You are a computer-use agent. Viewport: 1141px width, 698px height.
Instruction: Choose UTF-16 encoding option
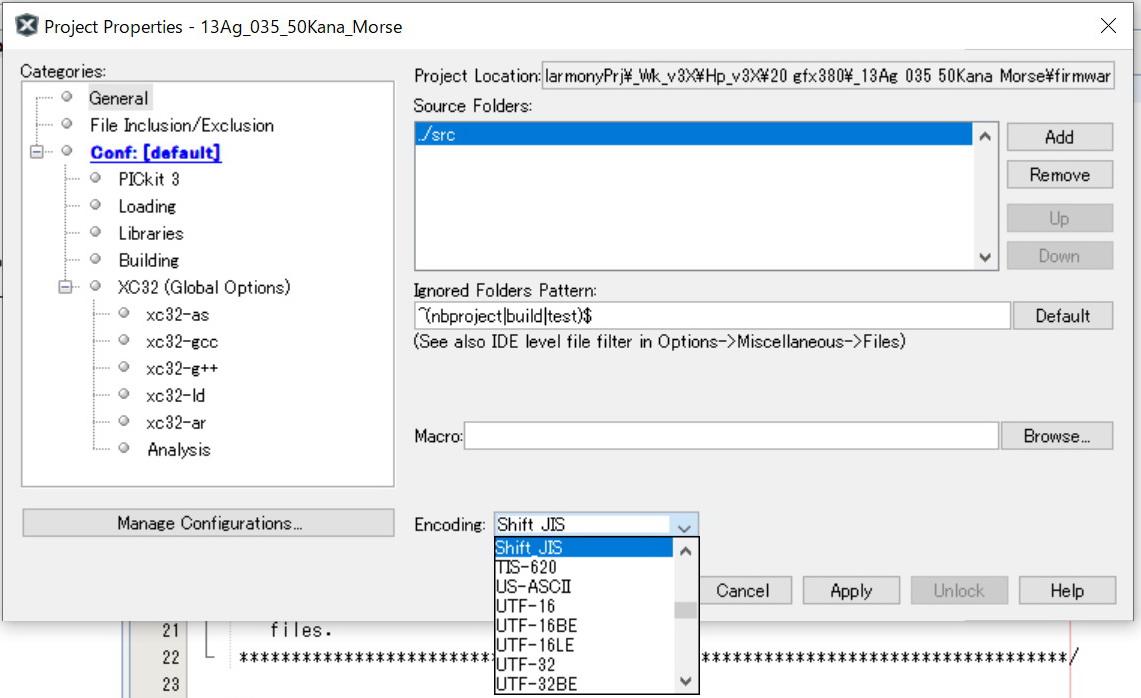point(584,606)
